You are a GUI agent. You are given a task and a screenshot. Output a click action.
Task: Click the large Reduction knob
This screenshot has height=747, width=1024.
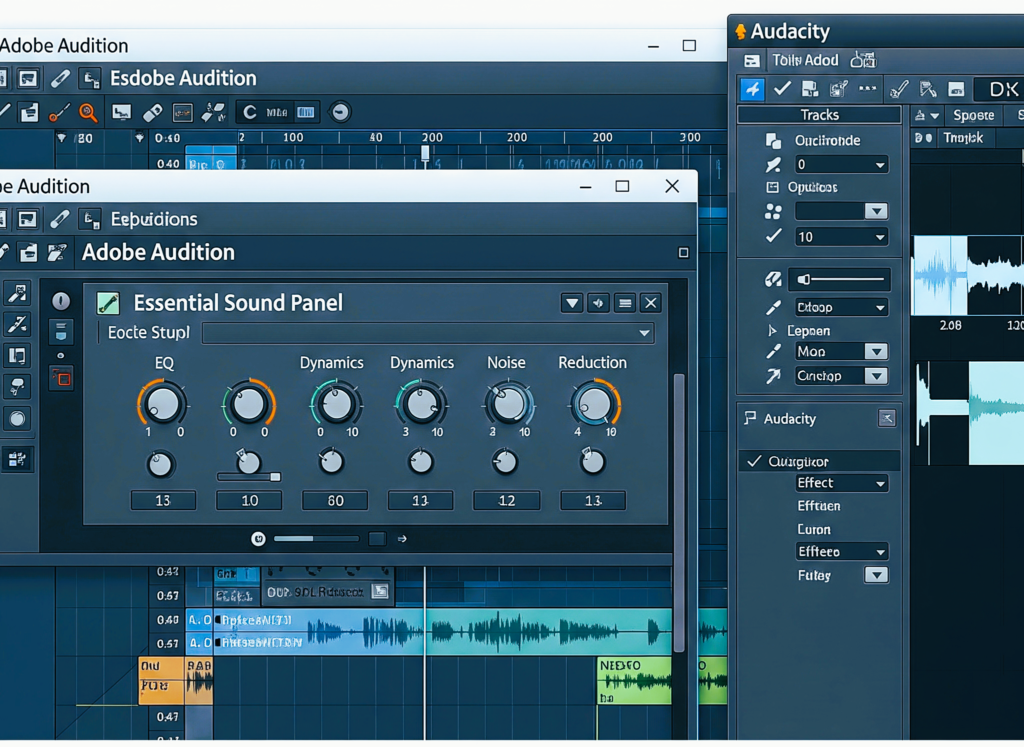(x=594, y=404)
